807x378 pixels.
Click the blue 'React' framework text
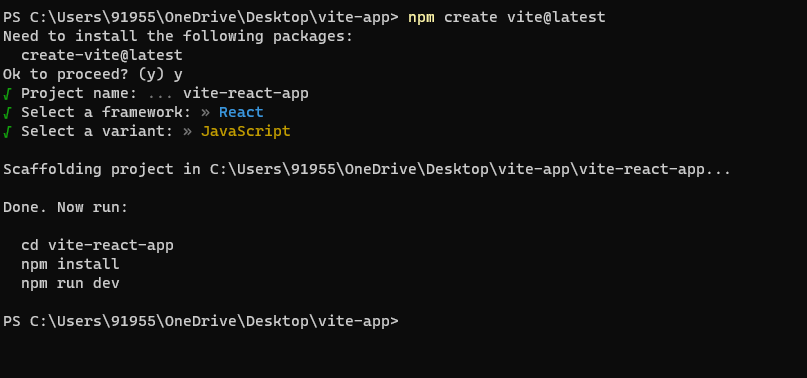point(241,112)
